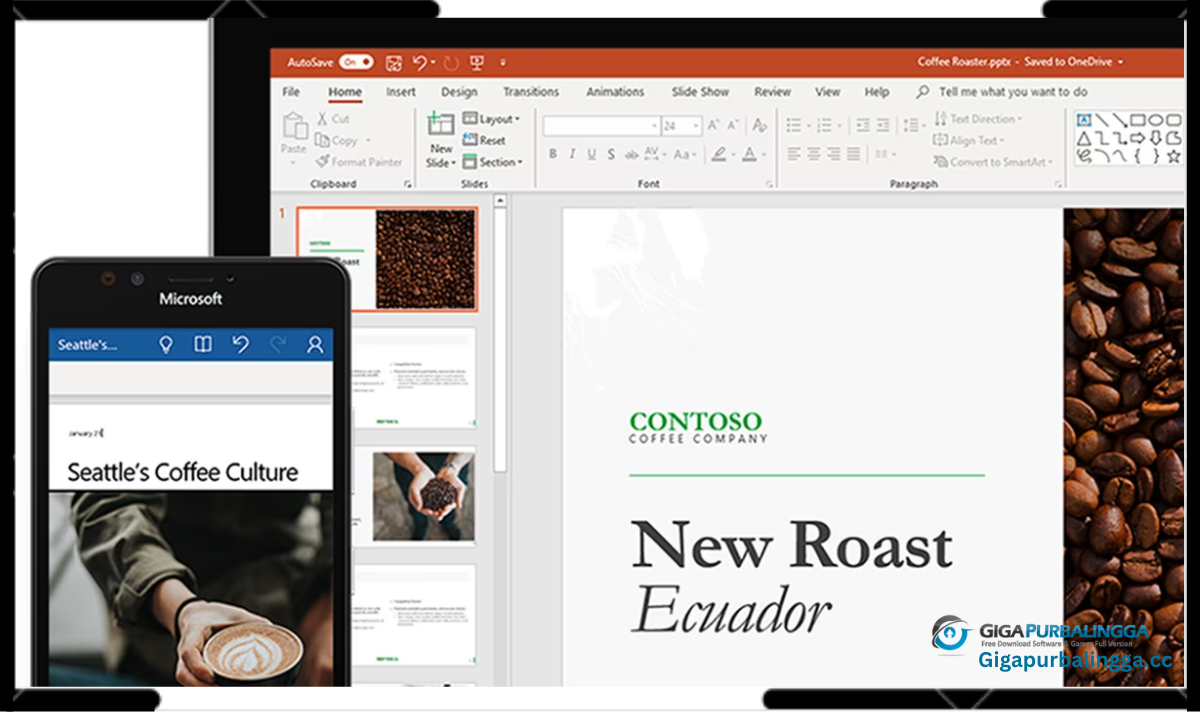
Task: Switch to the Design tab
Action: pos(459,92)
